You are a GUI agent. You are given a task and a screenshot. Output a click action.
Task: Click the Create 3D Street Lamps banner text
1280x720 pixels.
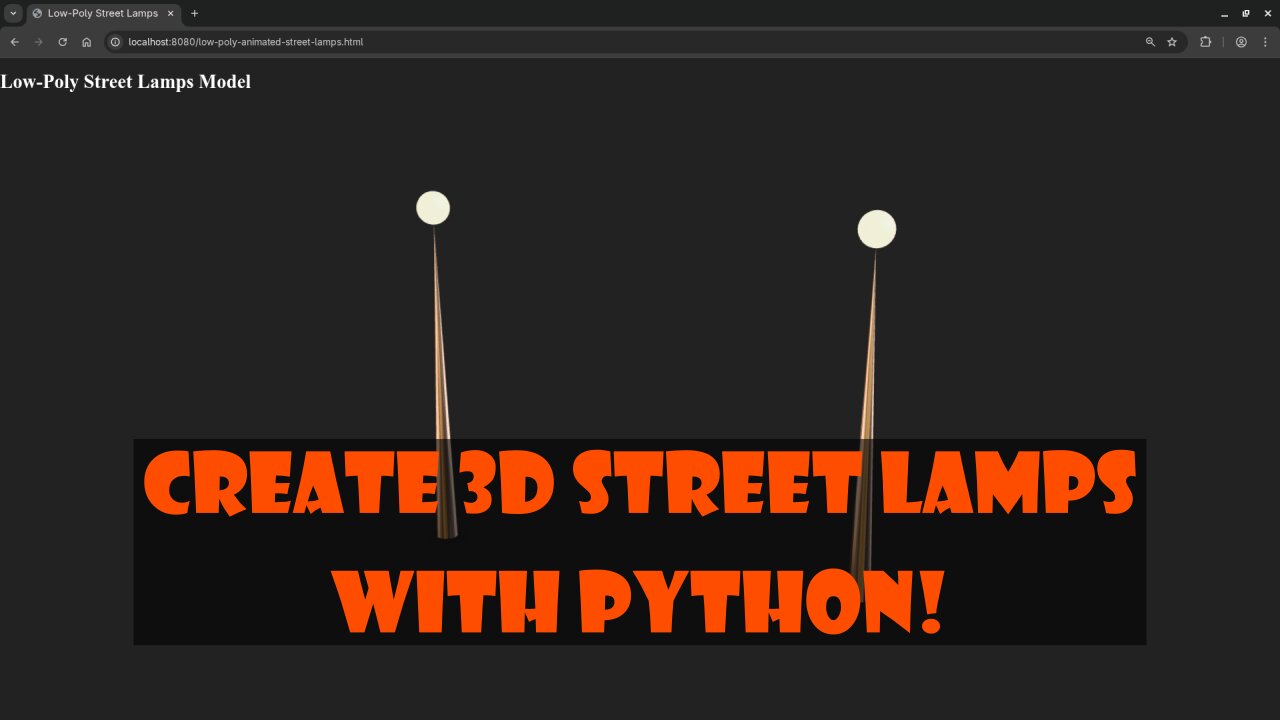(640, 484)
